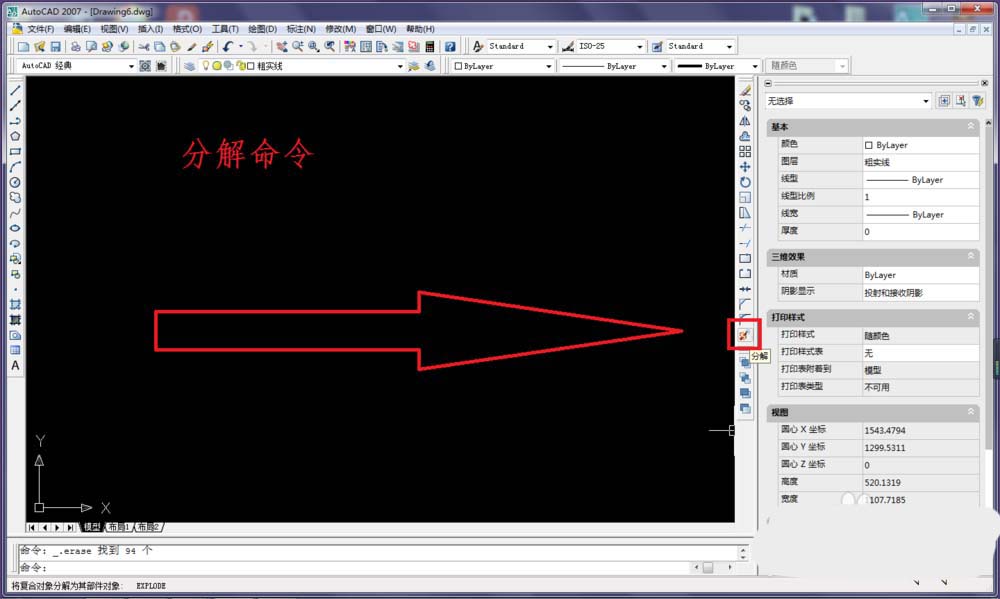
Task: Collapse the 打印样式 properties section
Action: tap(971, 316)
